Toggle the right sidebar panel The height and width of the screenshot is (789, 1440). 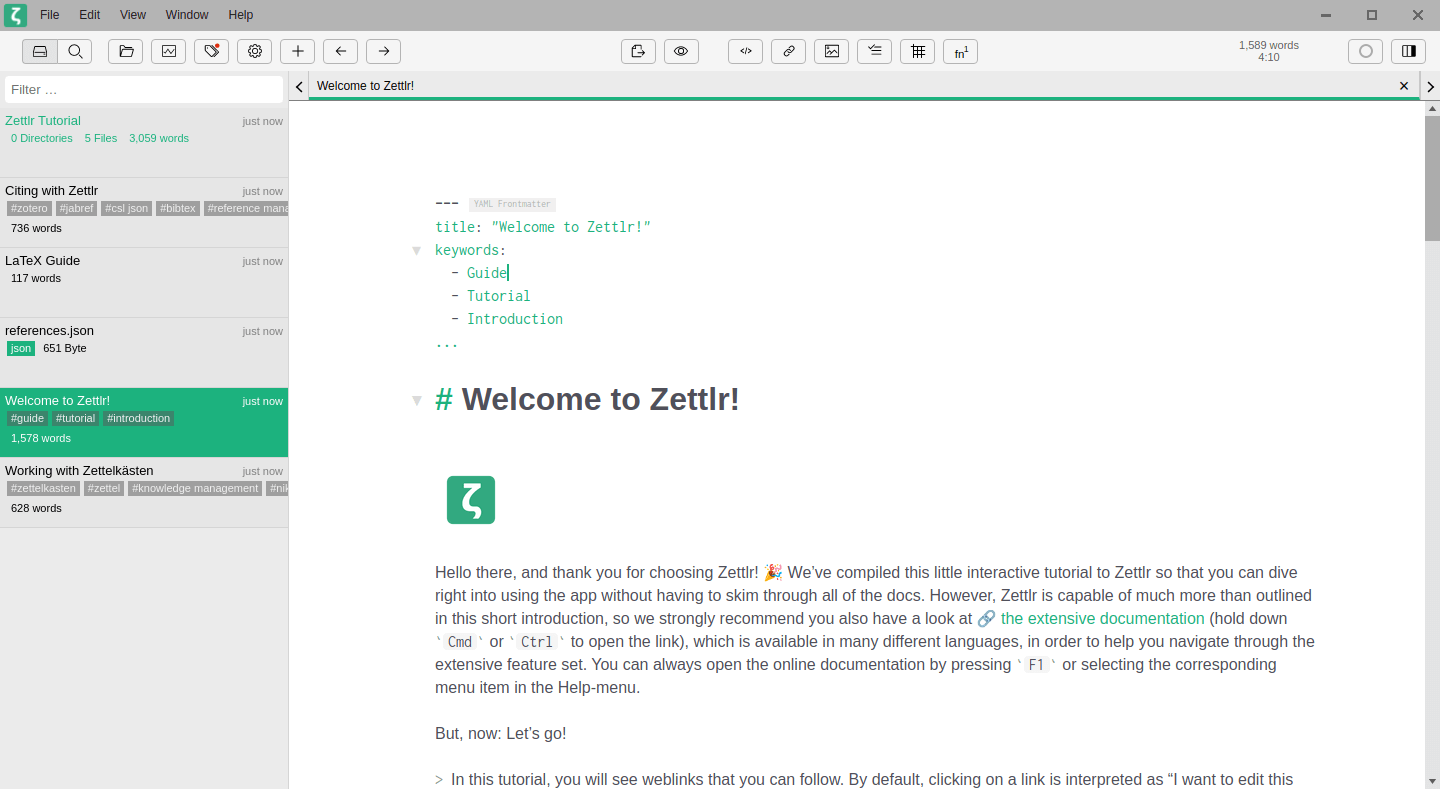(1408, 51)
